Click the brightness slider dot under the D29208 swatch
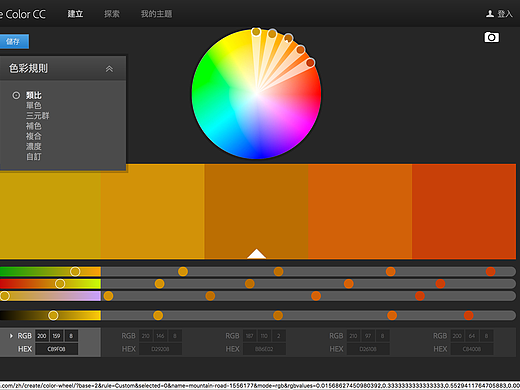This screenshot has width=520, height=390. 158,315
